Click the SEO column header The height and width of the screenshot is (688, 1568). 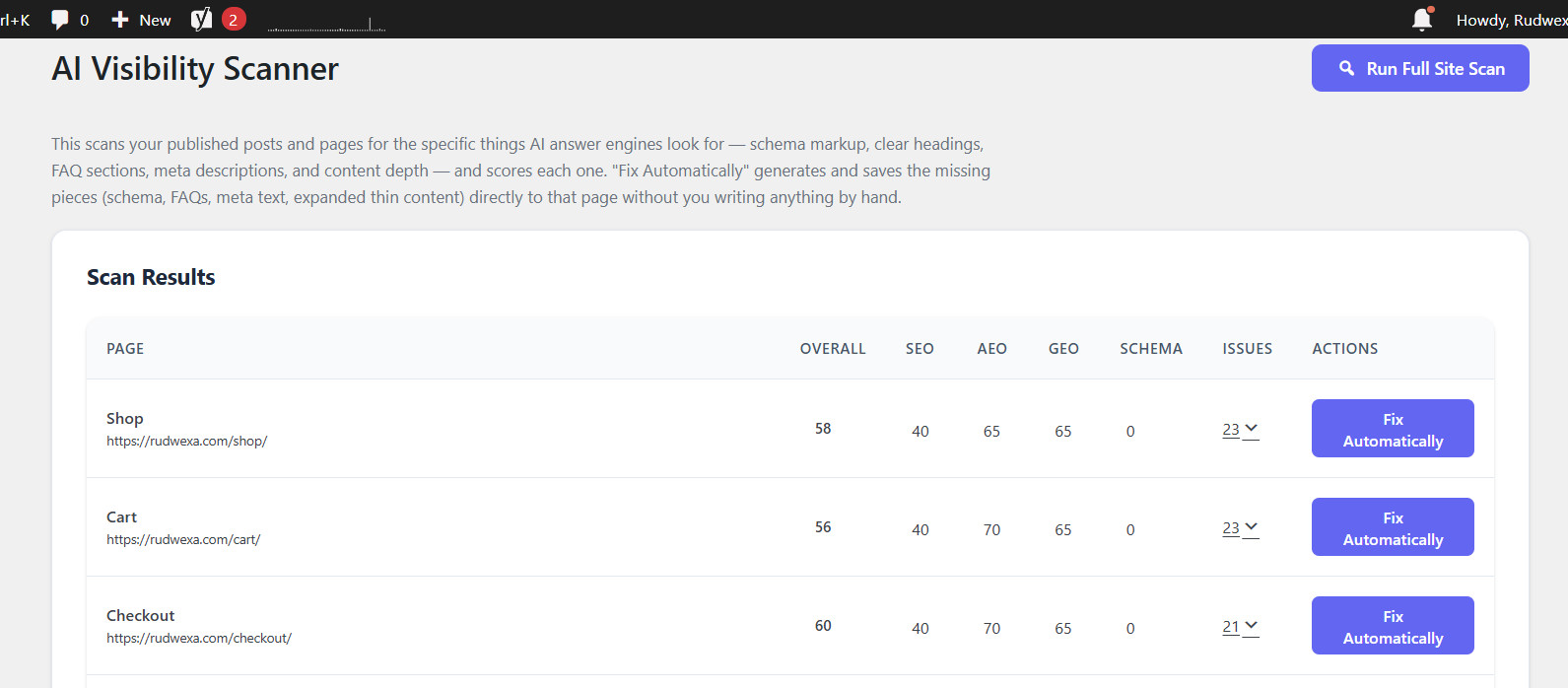click(x=920, y=349)
